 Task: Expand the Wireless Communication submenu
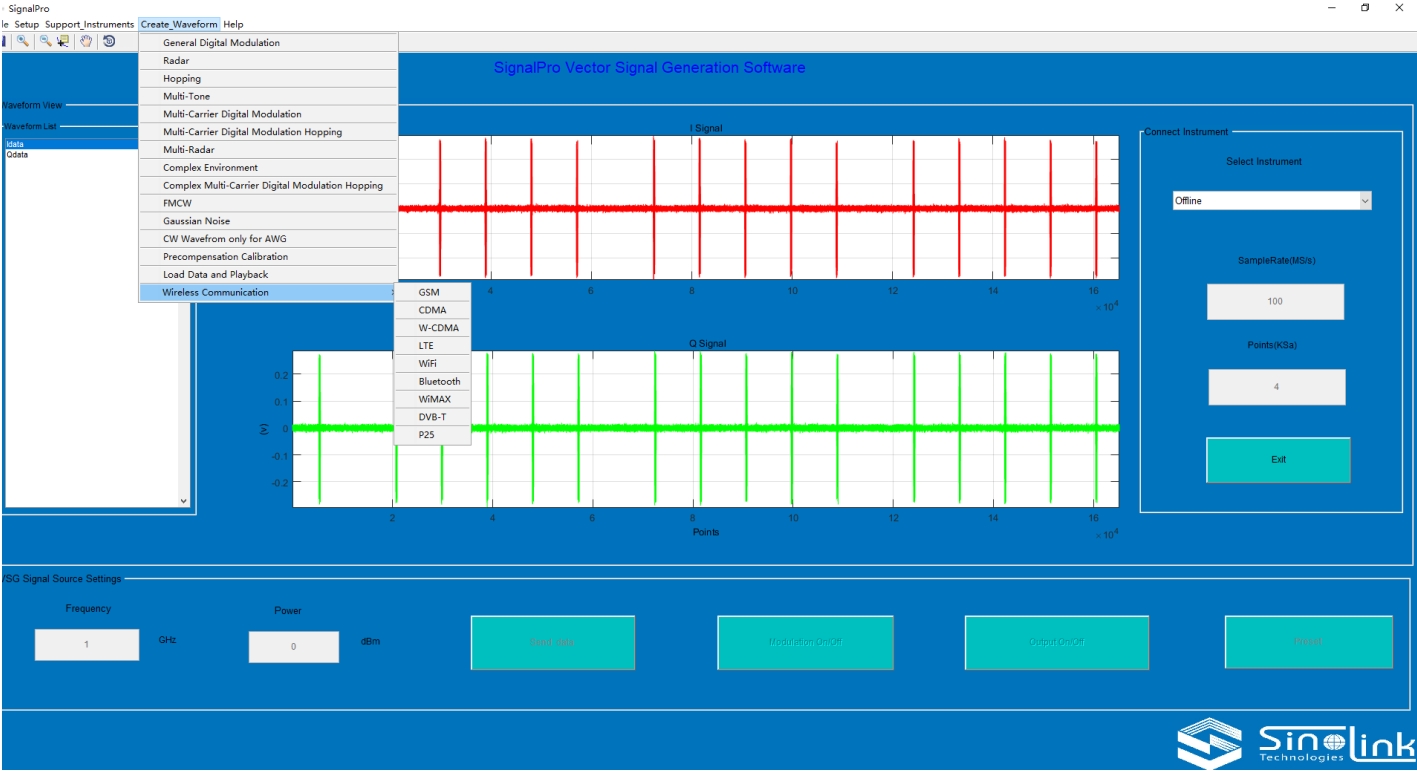click(268, 293)
